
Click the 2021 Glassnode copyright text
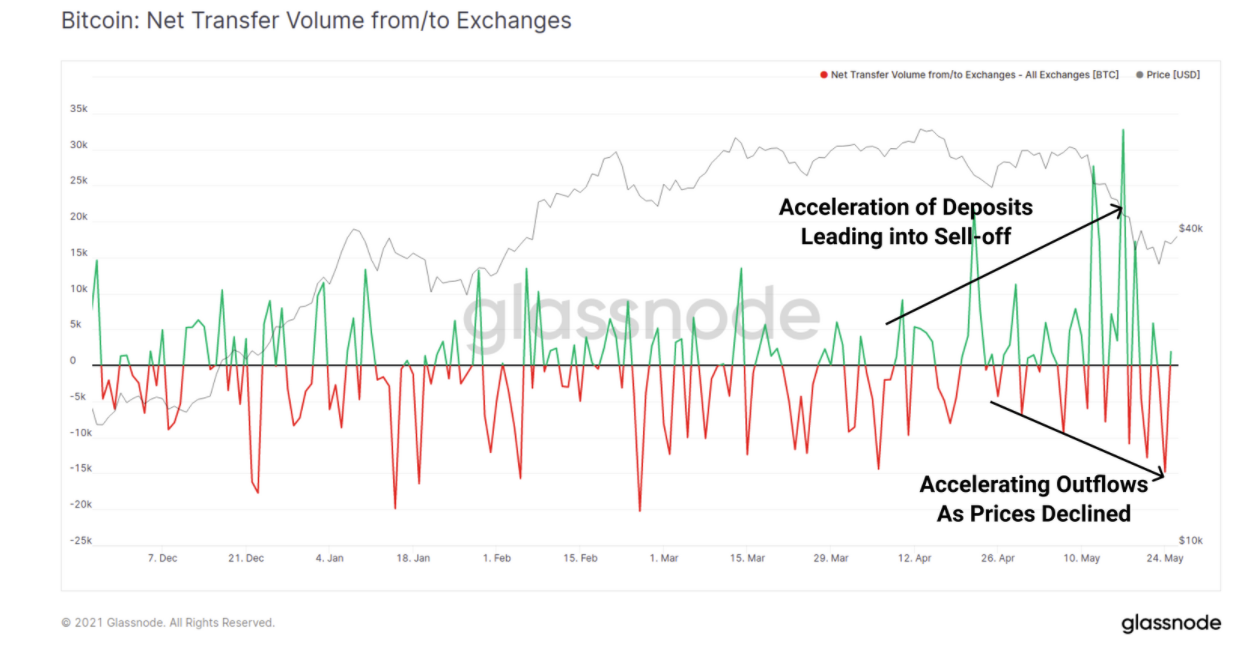coord(168,623)
